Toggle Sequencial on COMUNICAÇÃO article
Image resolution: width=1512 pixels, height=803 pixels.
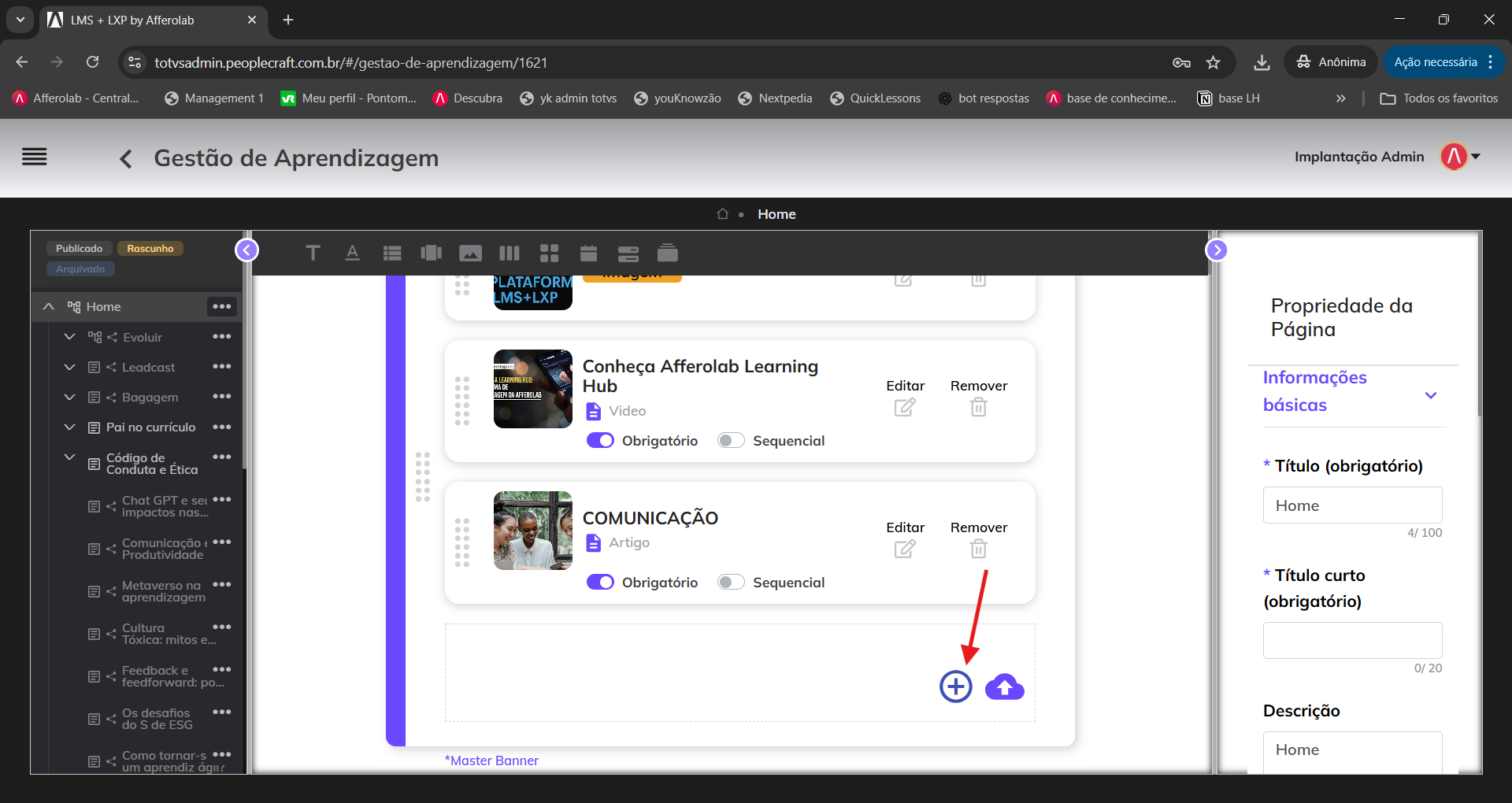click(x=731, y=582)
